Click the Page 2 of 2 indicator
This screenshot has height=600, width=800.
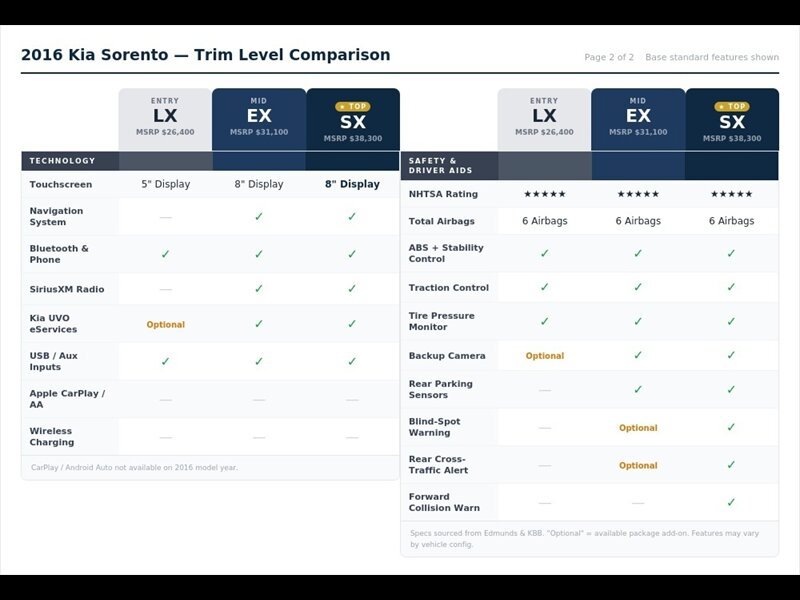[x=609, y=57]
